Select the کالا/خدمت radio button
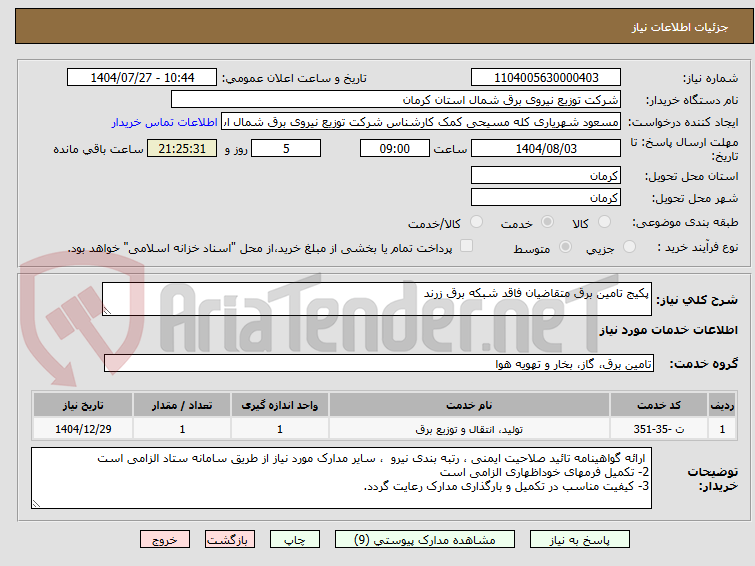Viewport: 755px width, 566px height. click(x=476, y=222)
